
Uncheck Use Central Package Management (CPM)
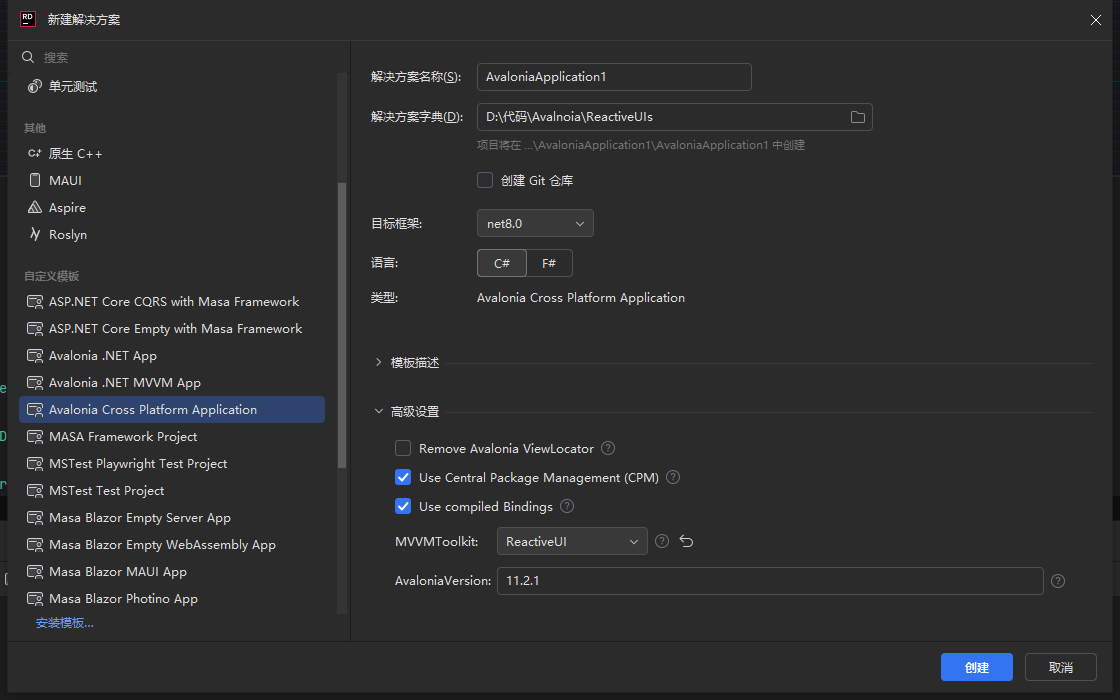pos(403,477)
